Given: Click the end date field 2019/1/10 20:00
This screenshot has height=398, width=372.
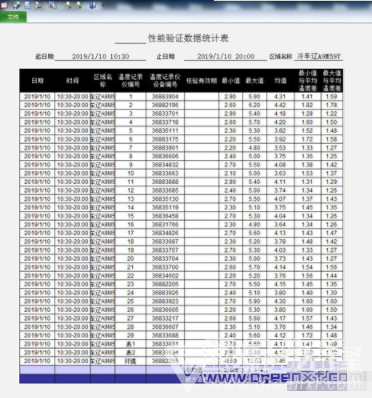Looking at the screenshot, I should click(x=226, y=56).
